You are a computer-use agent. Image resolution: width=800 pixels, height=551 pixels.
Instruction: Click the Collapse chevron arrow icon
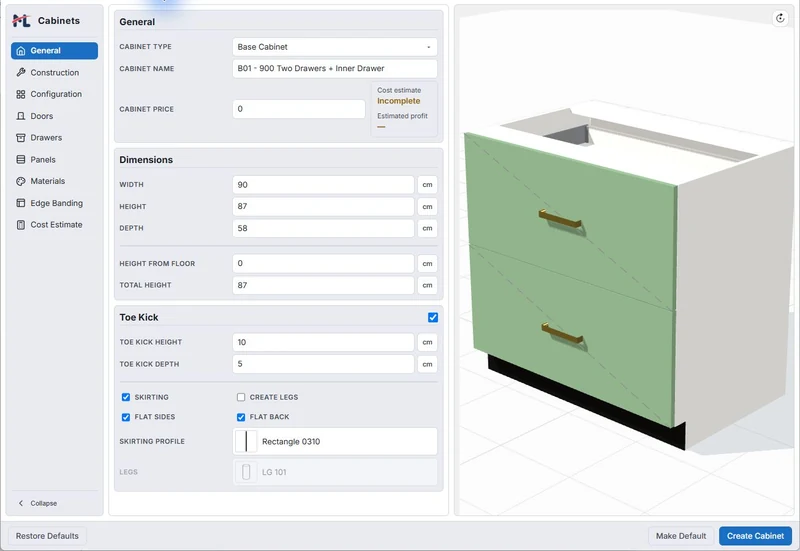[x=21, y=503]
